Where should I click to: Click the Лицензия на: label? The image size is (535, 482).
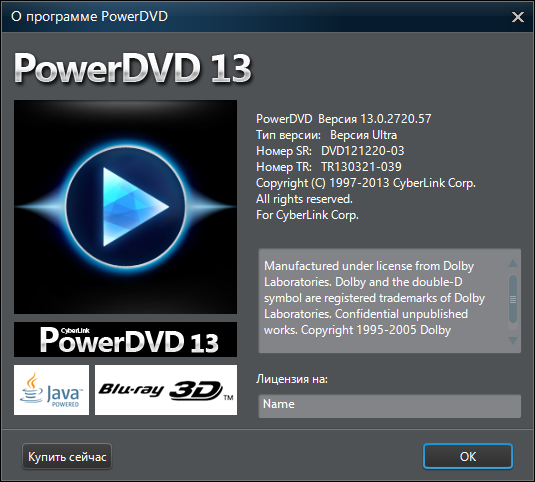[x=292, y=379]
